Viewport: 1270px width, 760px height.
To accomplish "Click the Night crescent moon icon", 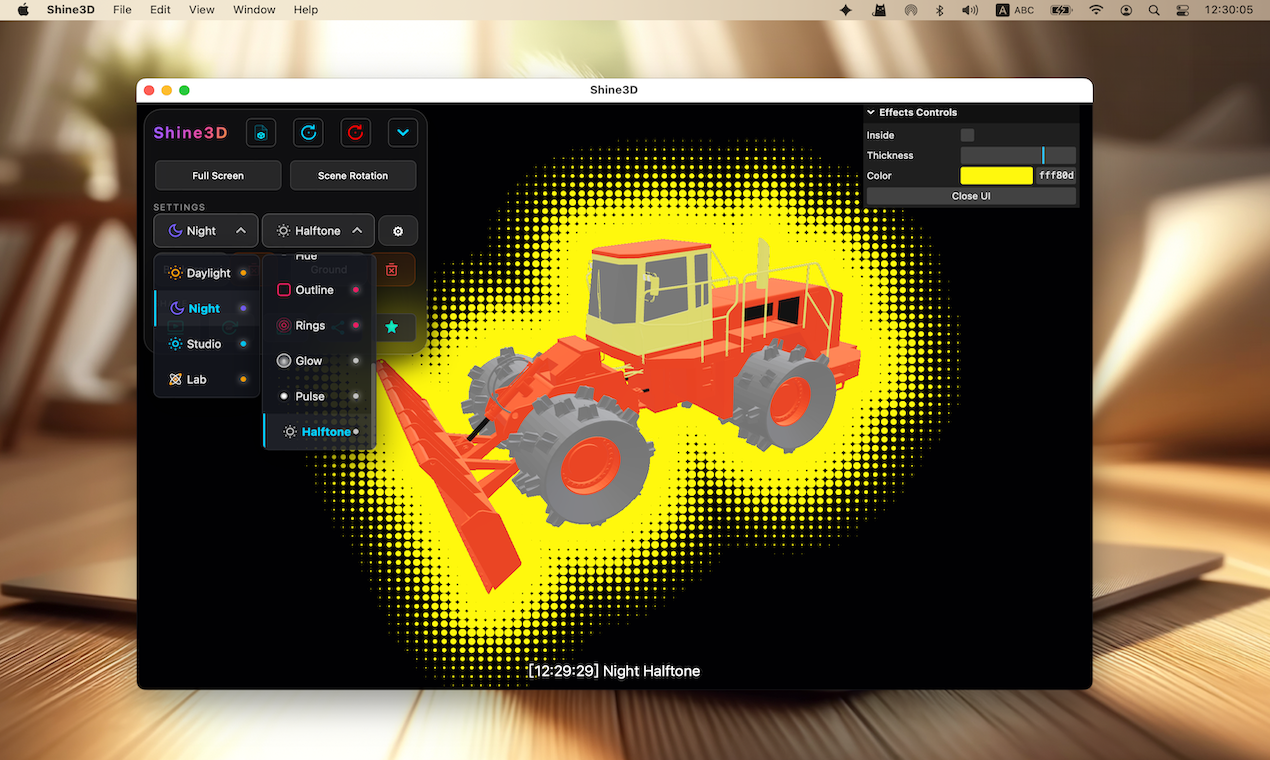I will coord(175,308).
